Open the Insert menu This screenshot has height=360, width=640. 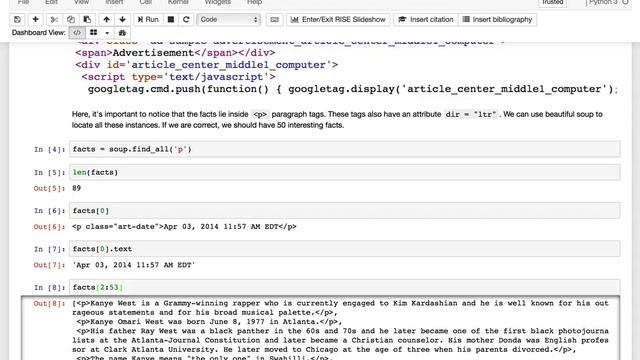[x=114, y=2]
